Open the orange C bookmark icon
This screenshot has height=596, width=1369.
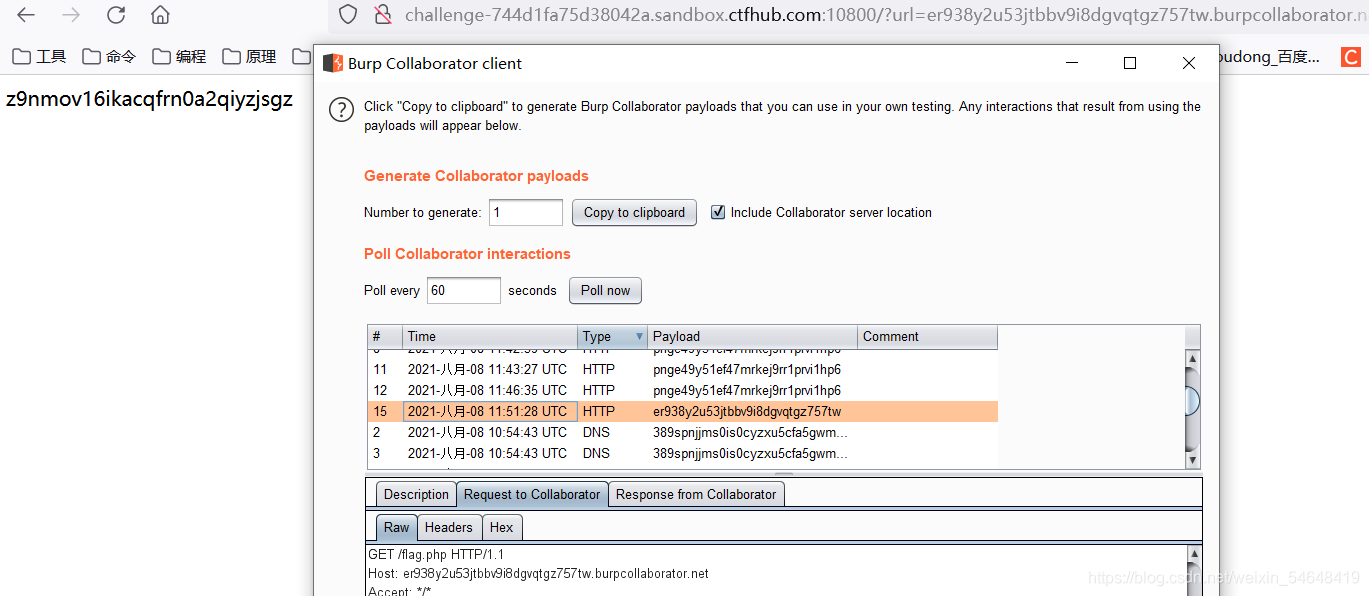[1351, 57]
